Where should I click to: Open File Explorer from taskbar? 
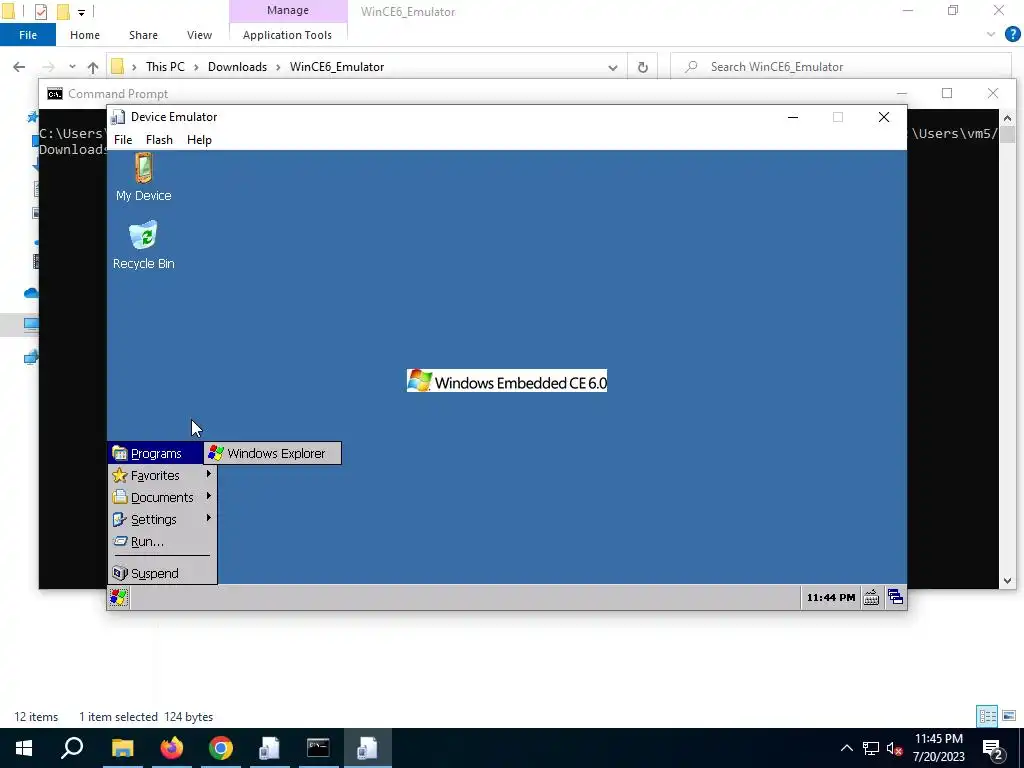122,748
